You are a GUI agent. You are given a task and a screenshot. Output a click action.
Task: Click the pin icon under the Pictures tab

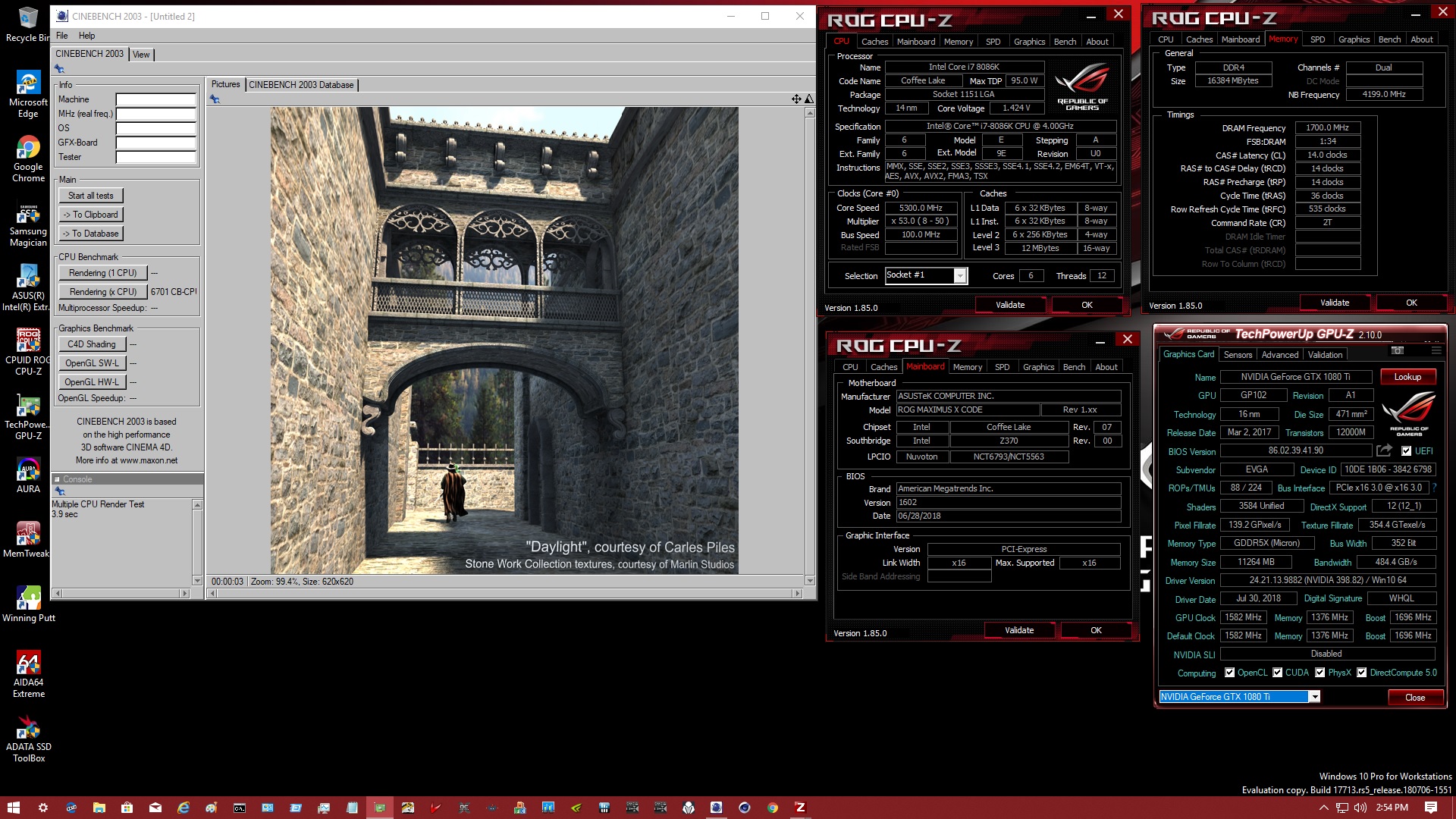[215, 99]
